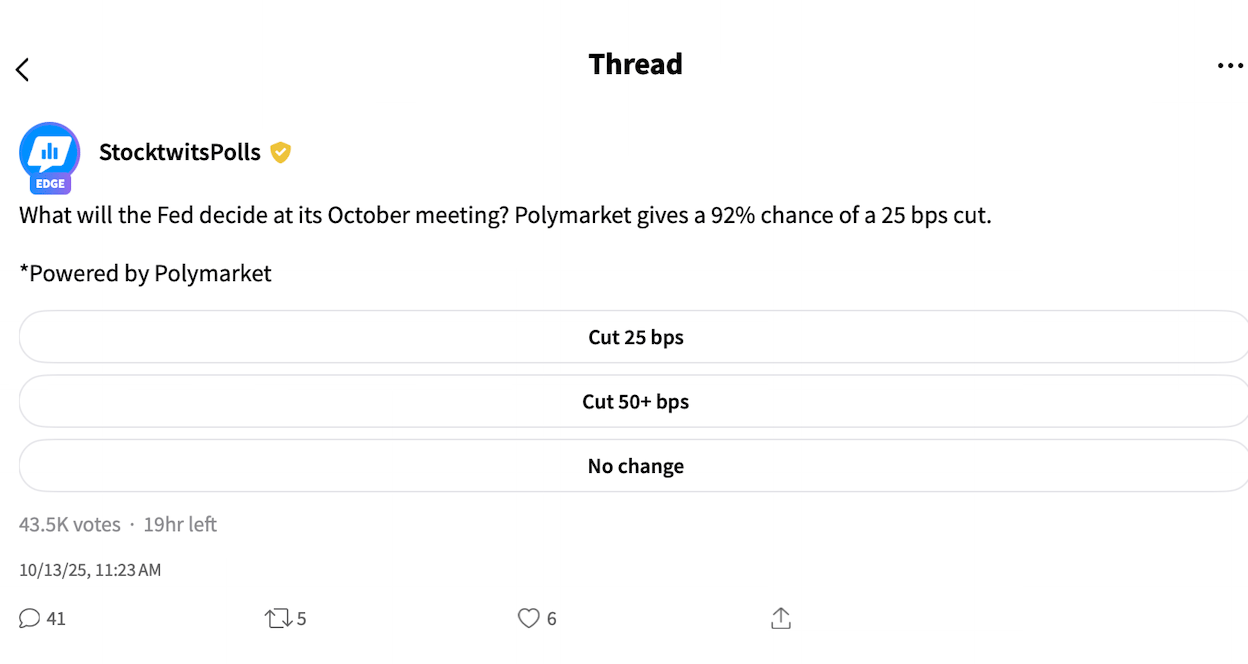Click the repost count of 5

(x=302, y=619)
